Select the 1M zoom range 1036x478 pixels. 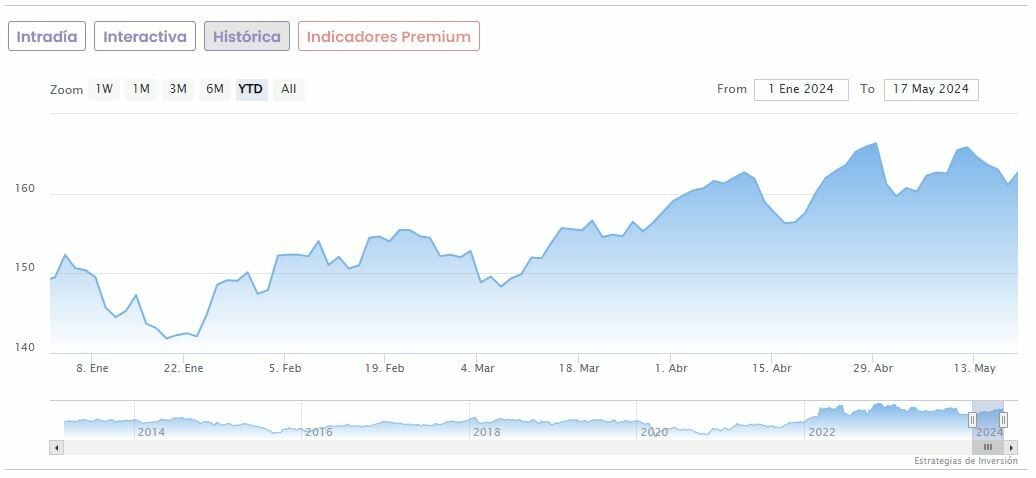coord(141,89)
